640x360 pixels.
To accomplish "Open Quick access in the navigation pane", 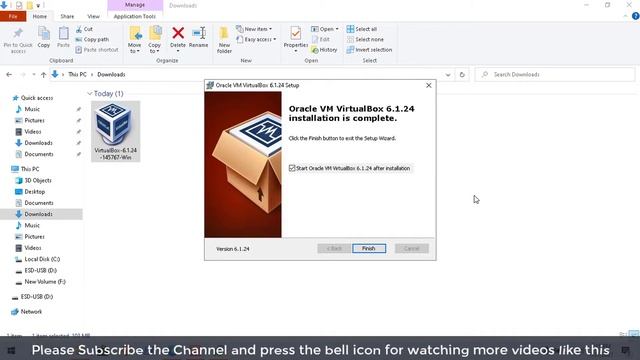I will pyautogui.click(x=37, y=98).
